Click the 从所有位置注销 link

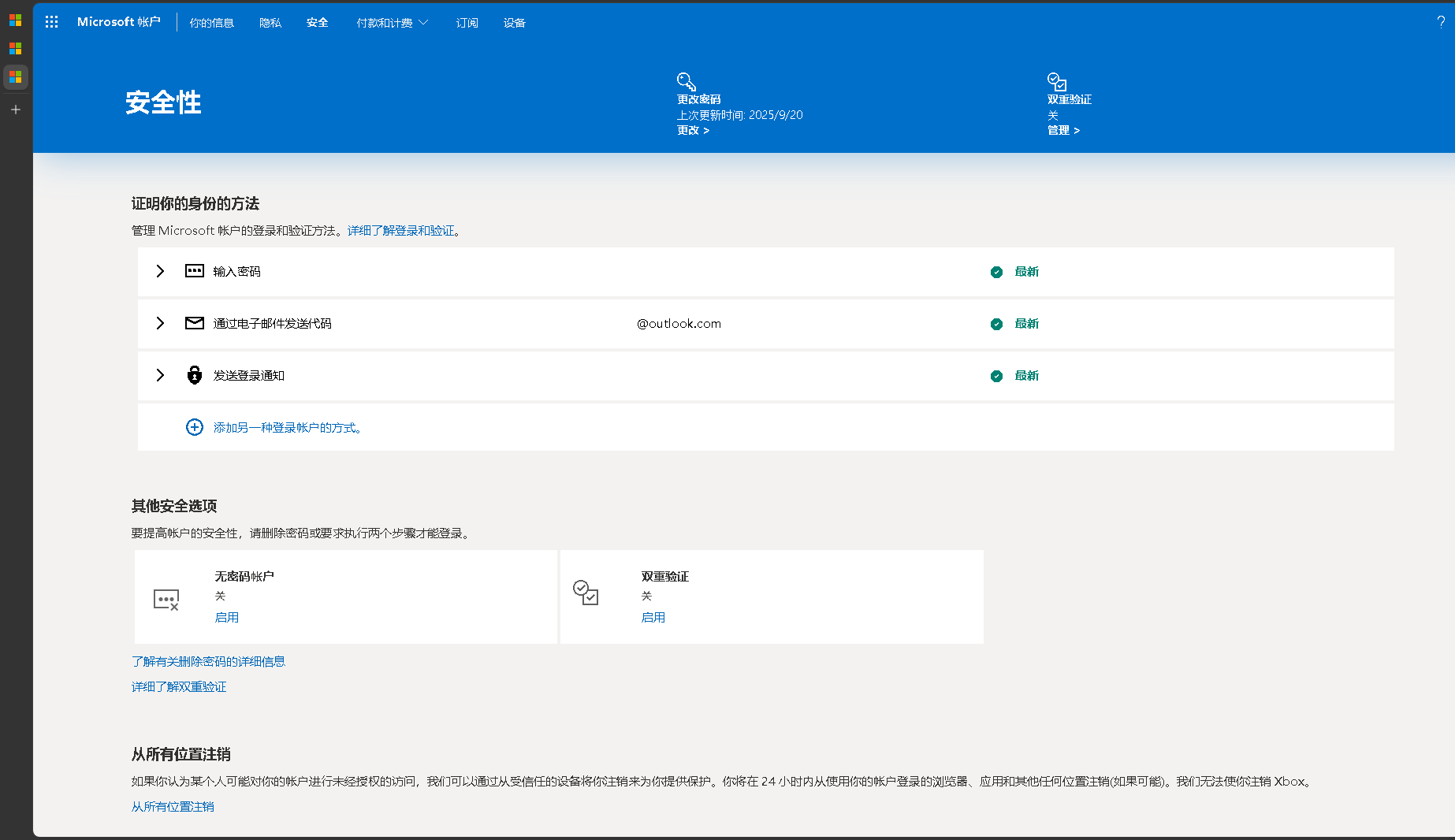pyautogui.click(x=173, y=806)
